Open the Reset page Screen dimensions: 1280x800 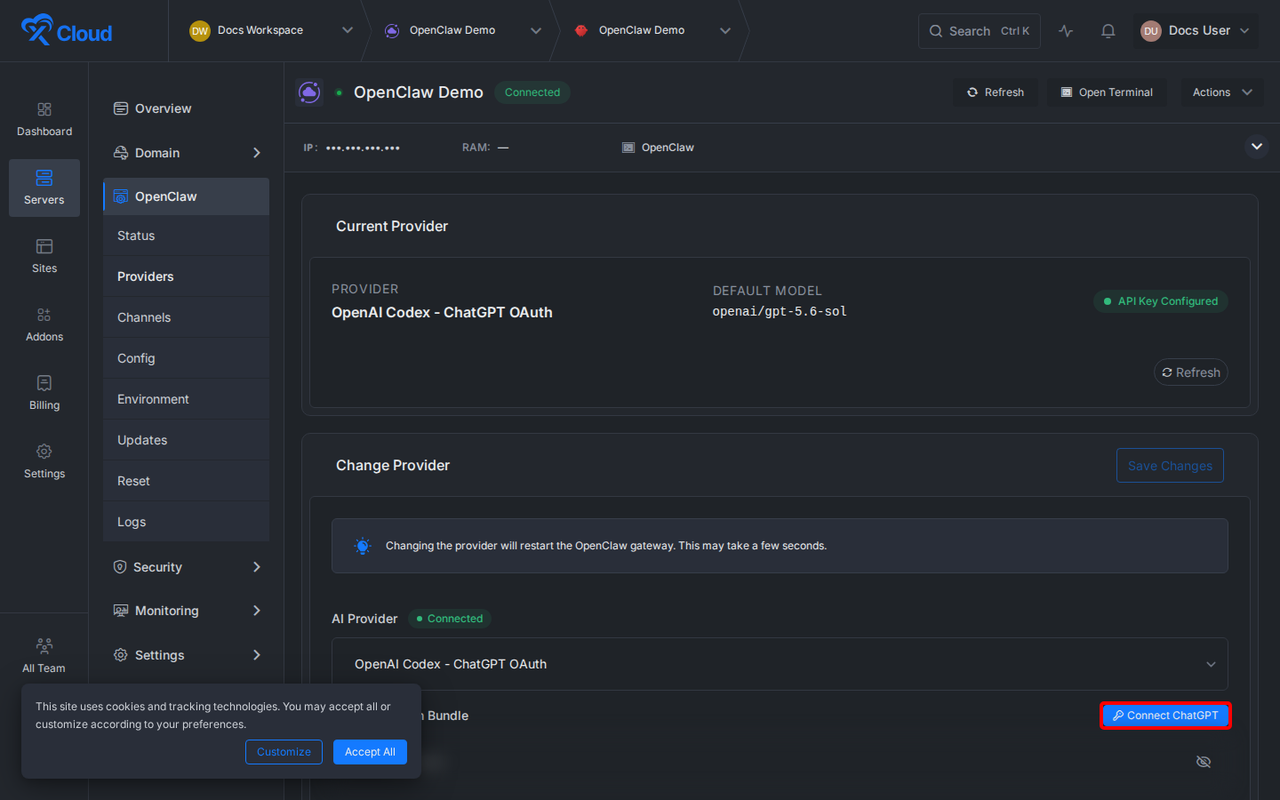pos(186,482)
